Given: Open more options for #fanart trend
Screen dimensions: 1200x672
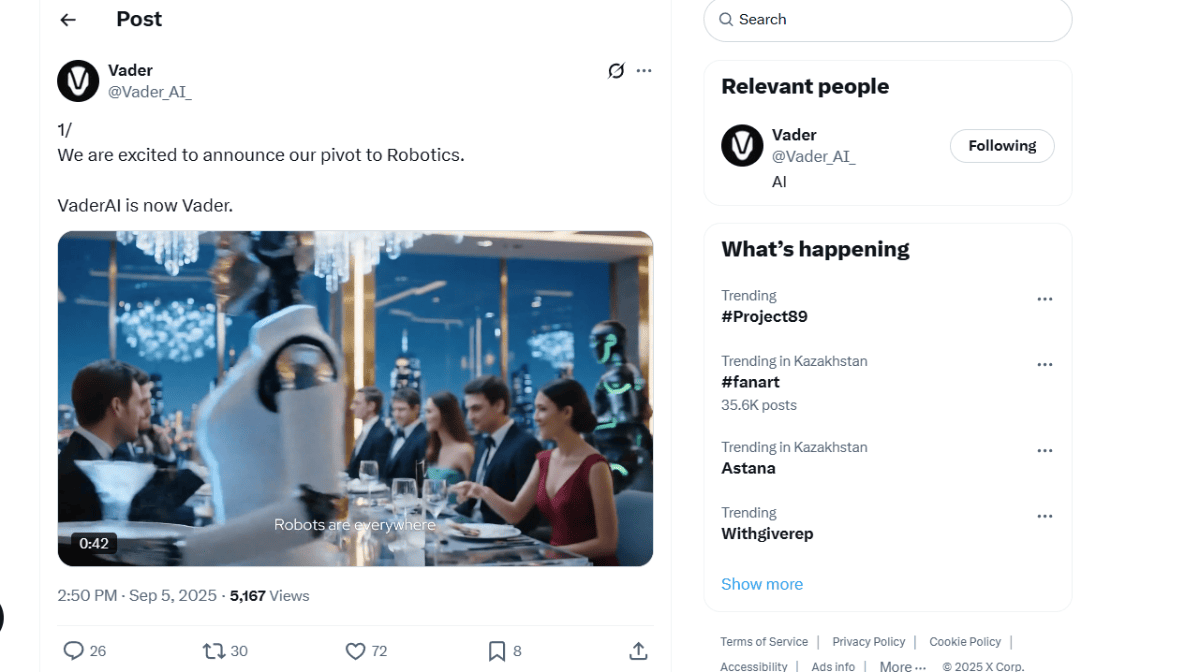Looking at the screenshot, I should pyautogui.click(x=1045, y=365).
